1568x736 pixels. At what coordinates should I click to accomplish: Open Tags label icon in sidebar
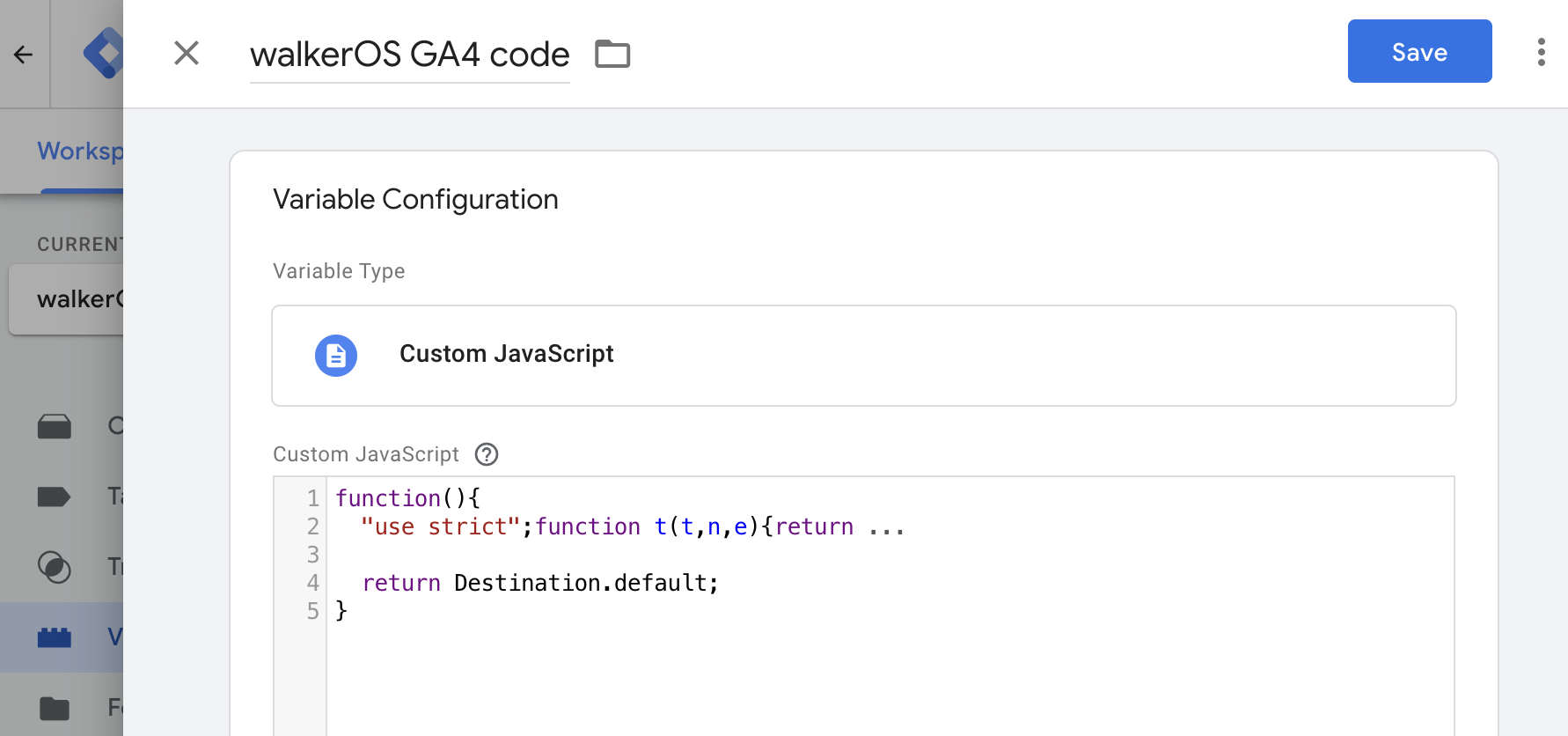[55, 497]
